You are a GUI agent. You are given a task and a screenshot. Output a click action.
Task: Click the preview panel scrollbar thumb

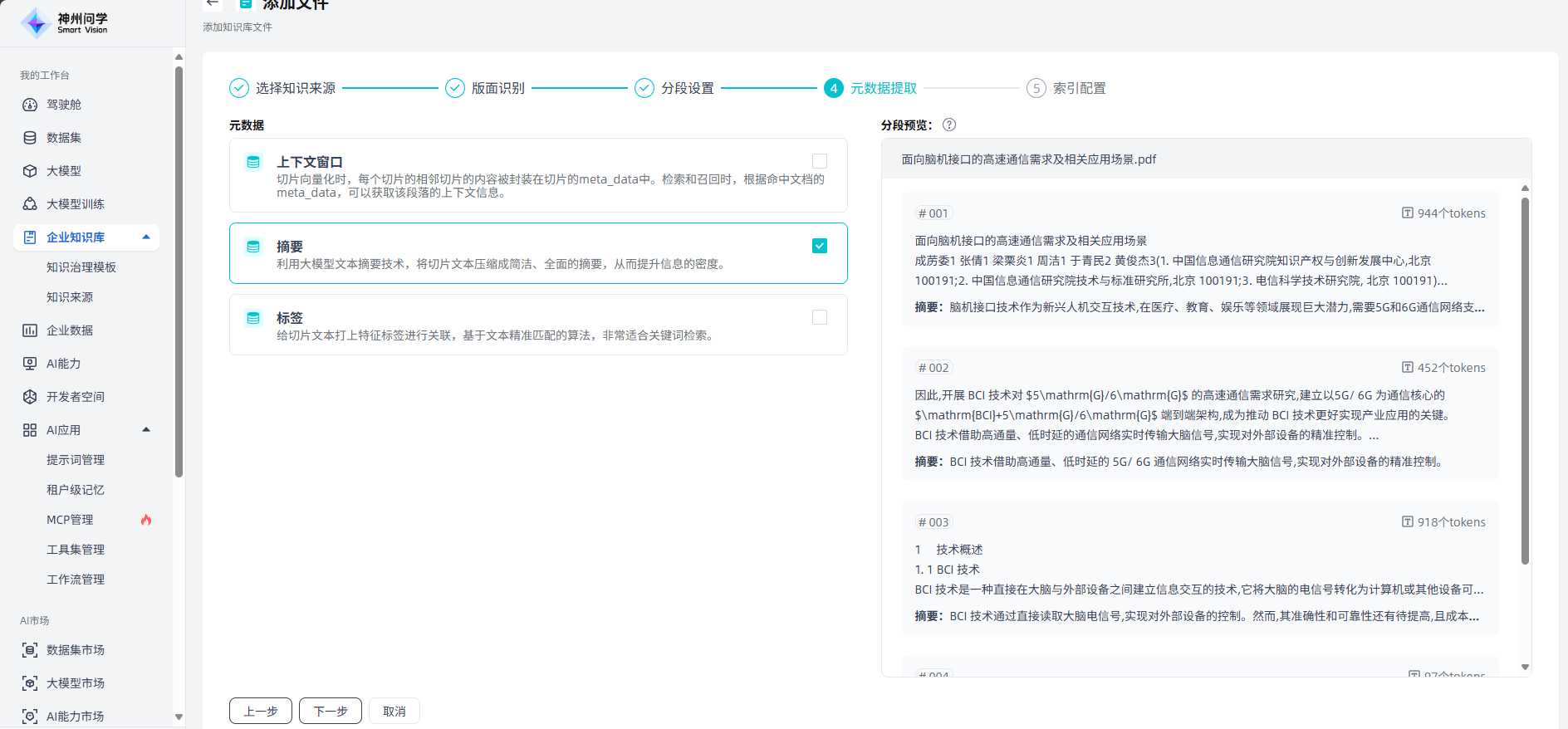tap(1525, 380)
